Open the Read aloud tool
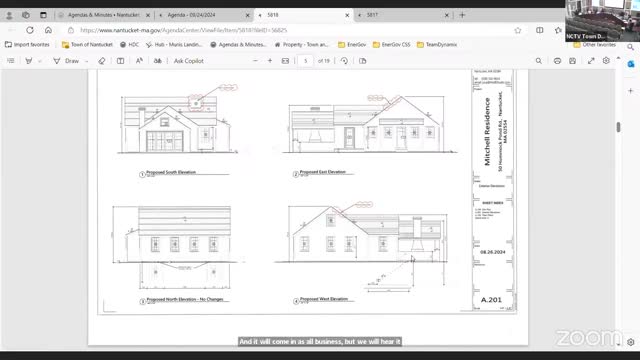The image size is (640, 360). (139, 61)
